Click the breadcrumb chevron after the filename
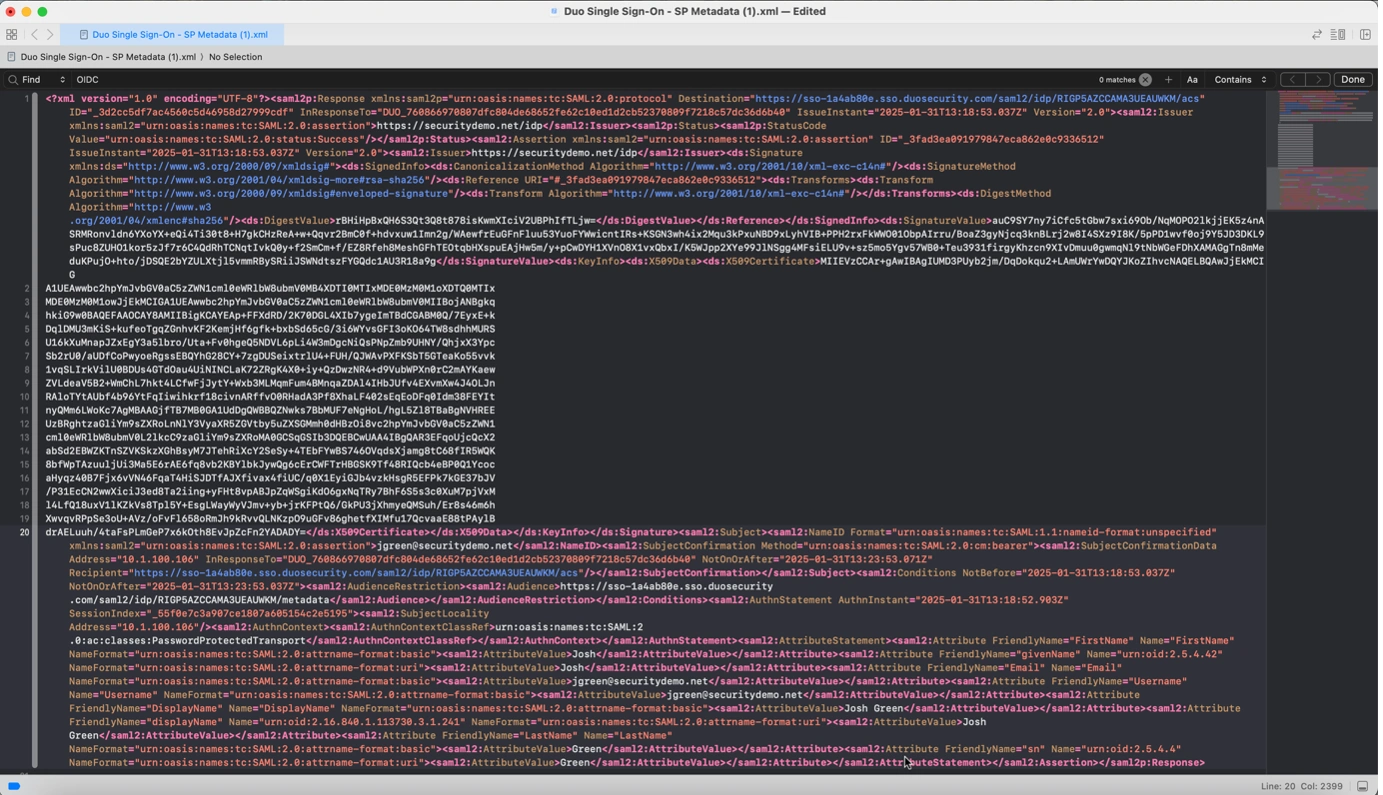The image size is (1383, 795). (199, 57)
